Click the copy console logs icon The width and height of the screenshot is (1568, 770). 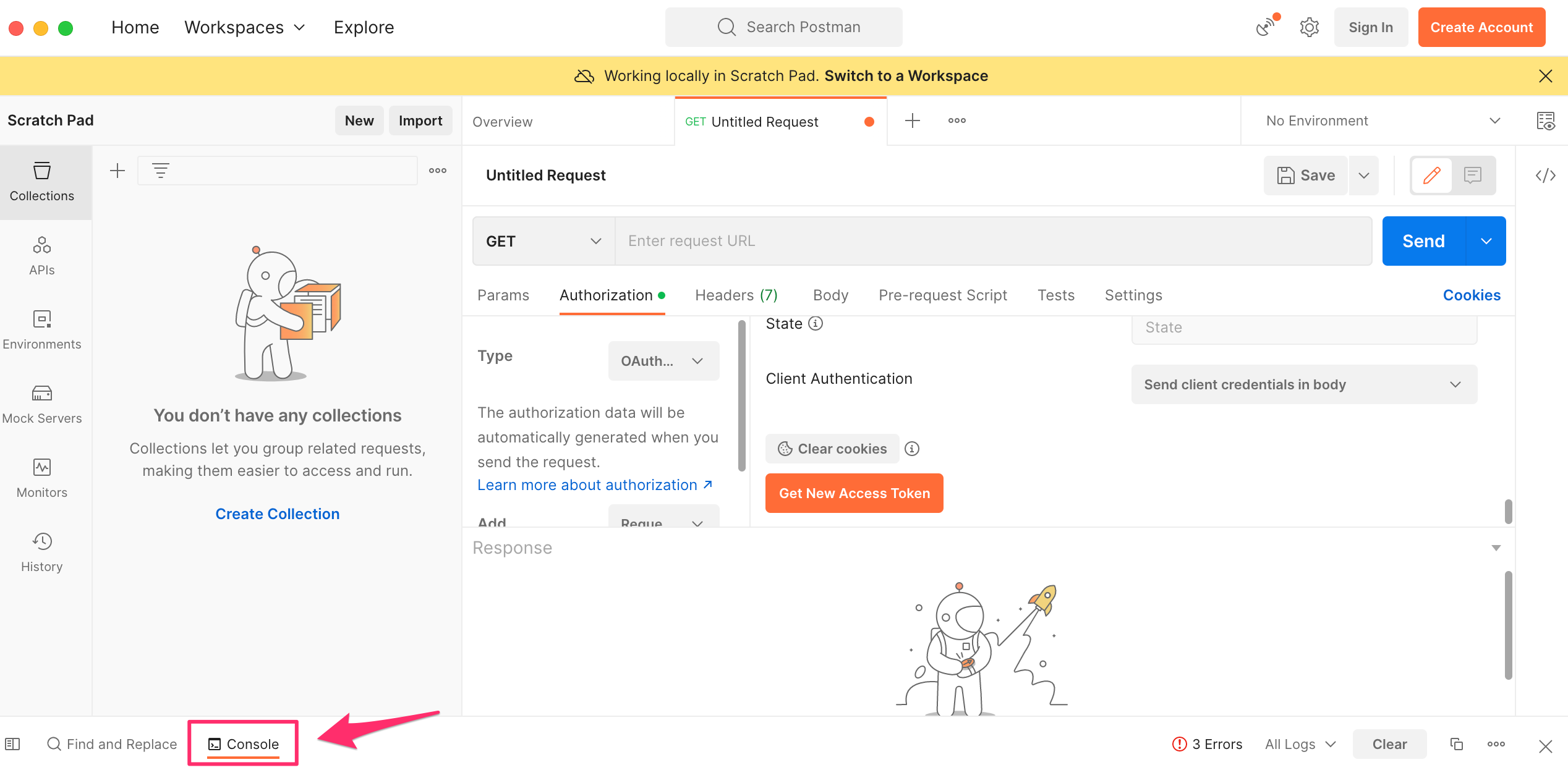click(1457, 744)
